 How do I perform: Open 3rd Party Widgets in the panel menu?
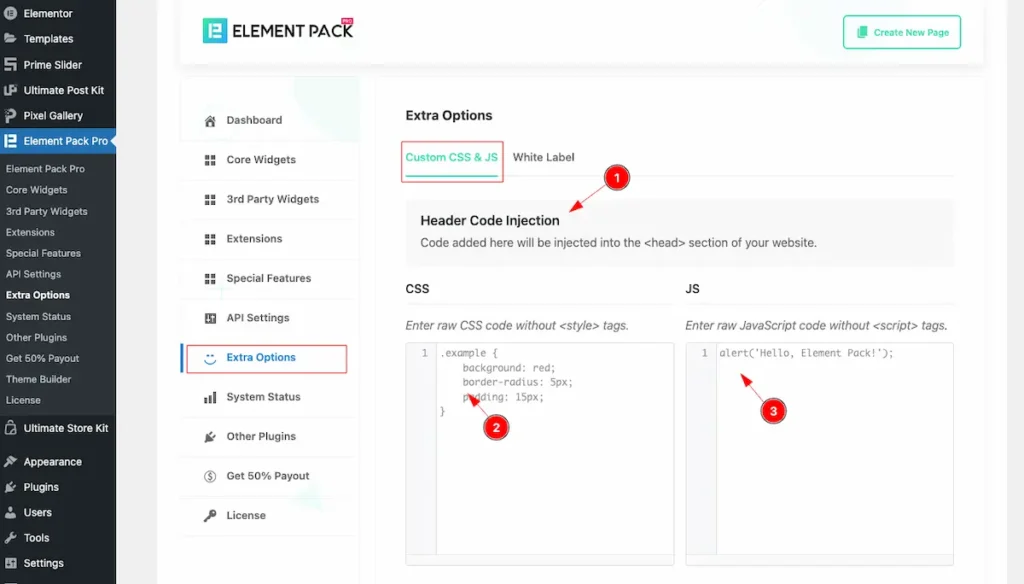pos(272,199)
